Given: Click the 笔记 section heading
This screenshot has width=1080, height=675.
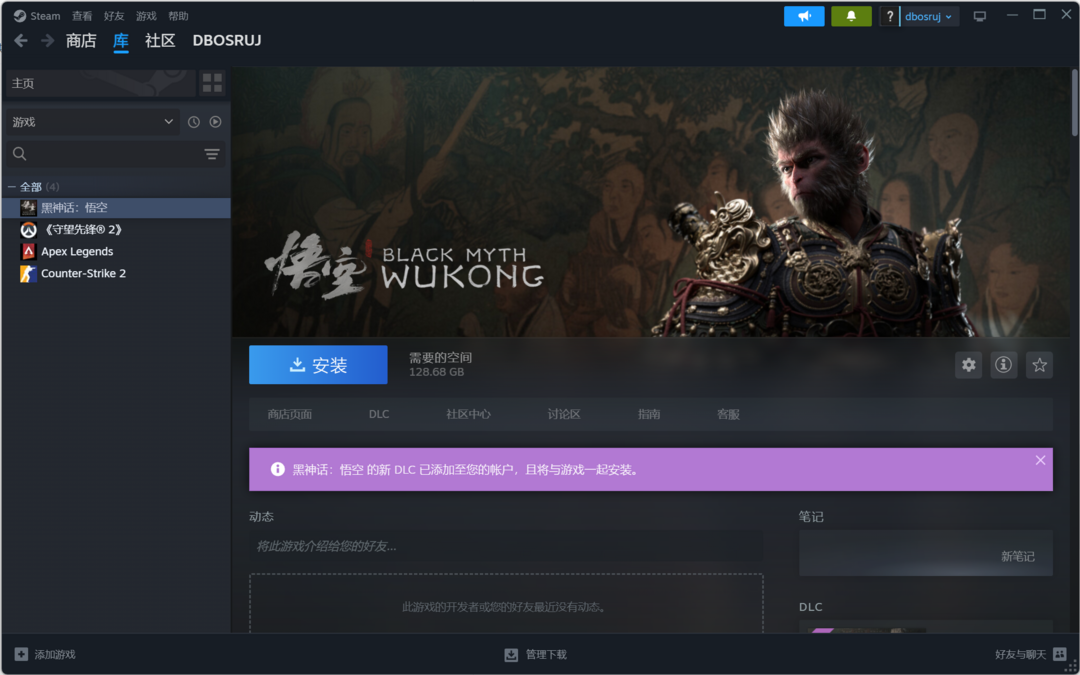Looking at the screenshot, I should coord(811,517).
